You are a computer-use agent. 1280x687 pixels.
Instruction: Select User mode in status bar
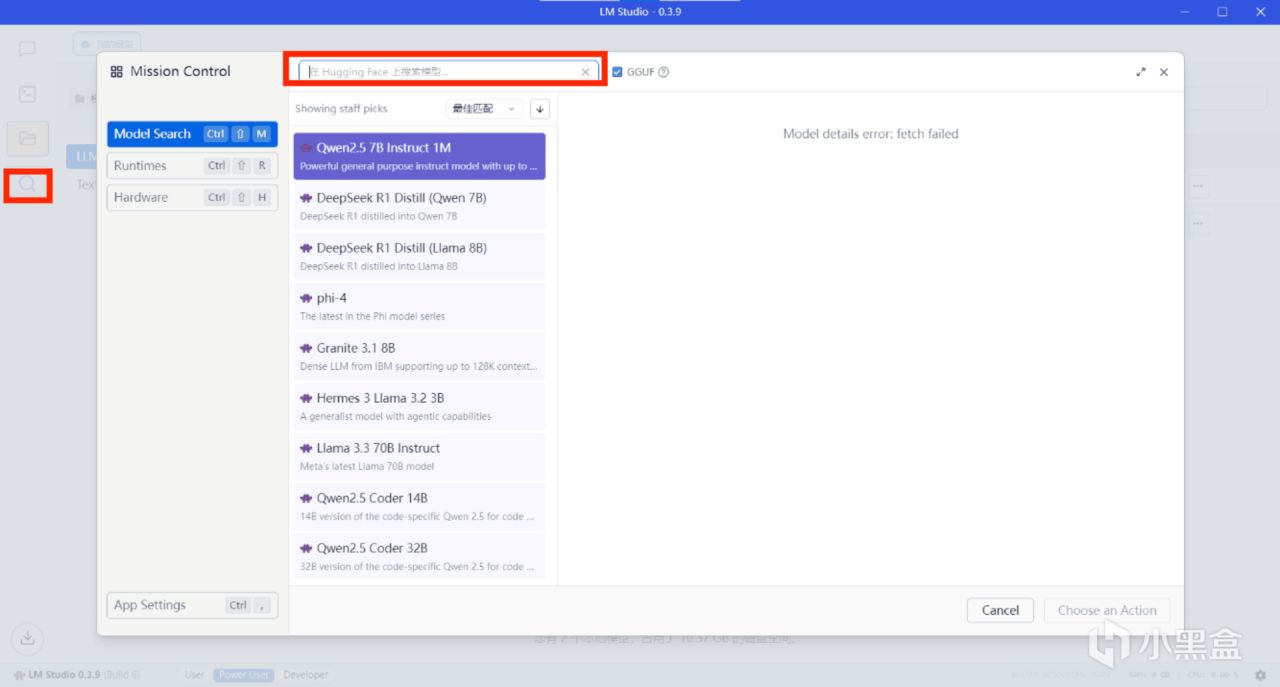point(194,675)
